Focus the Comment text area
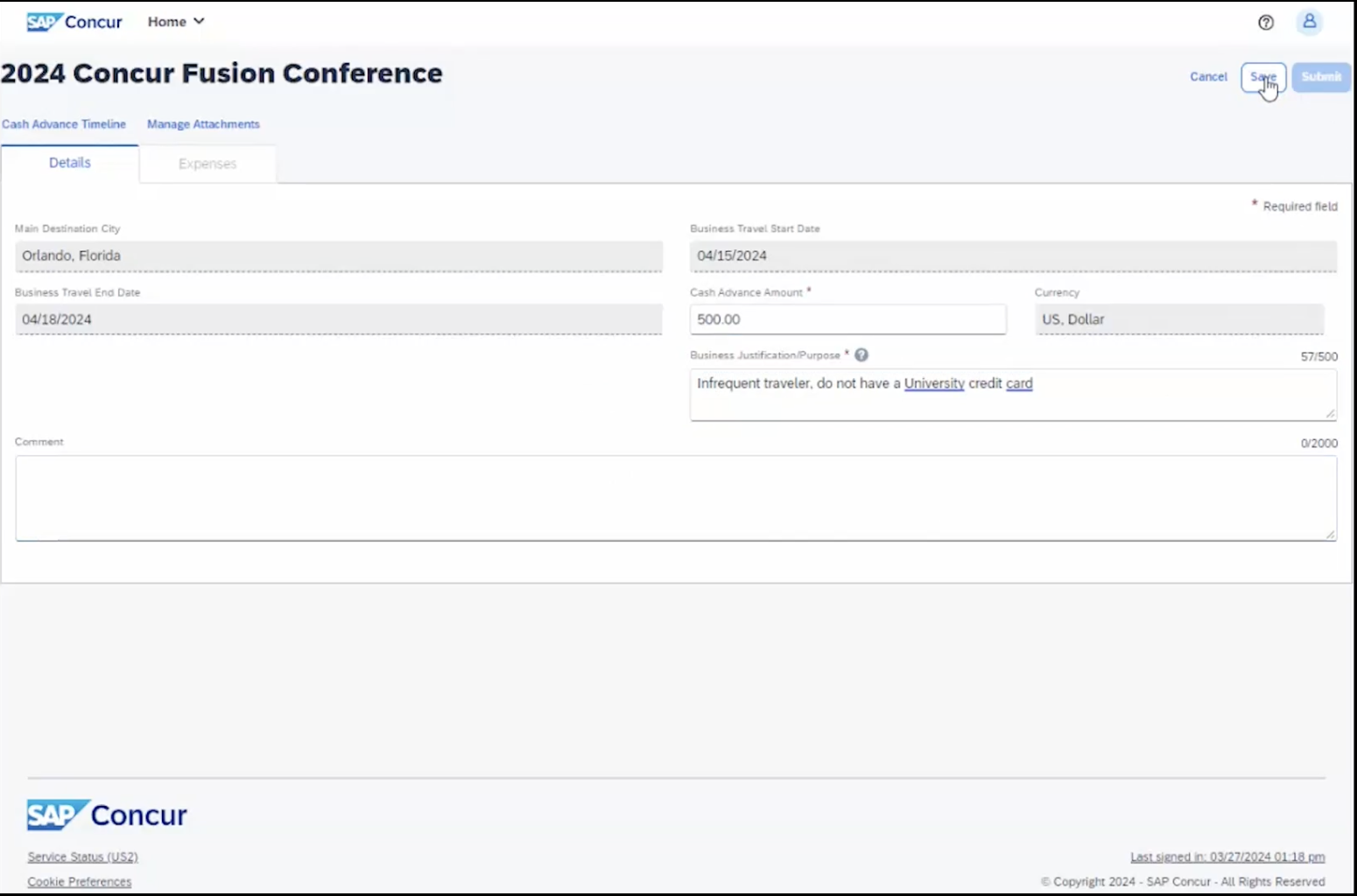The height and width of the screenshot is (896, 1357). click(x=676, y=498)
